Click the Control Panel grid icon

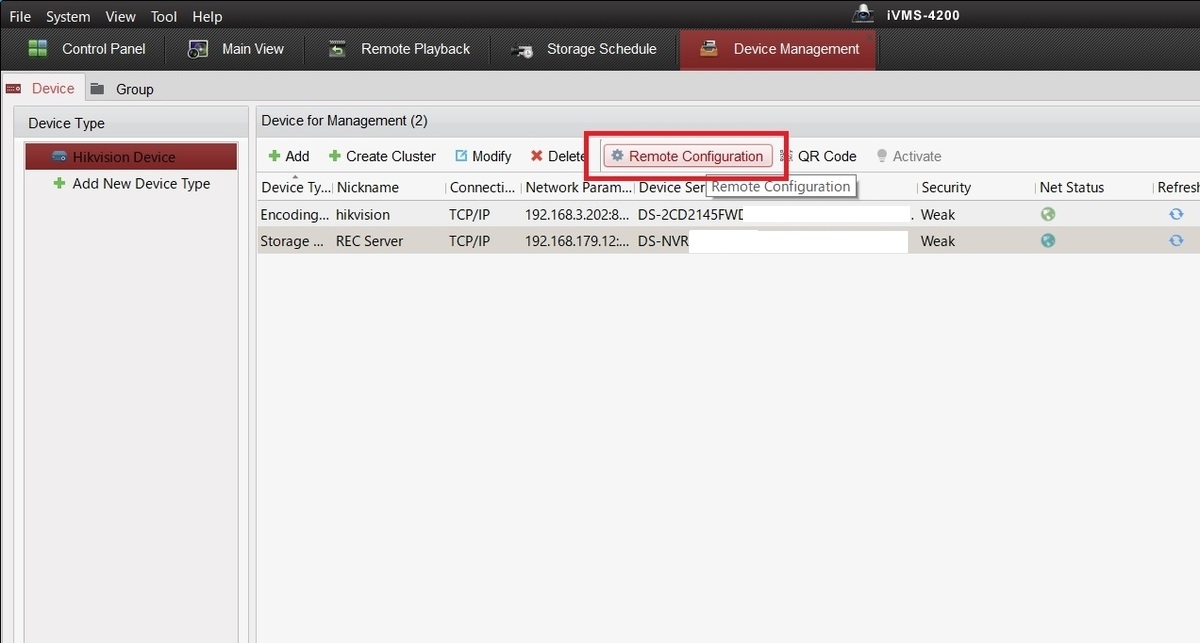coord(38,48)
